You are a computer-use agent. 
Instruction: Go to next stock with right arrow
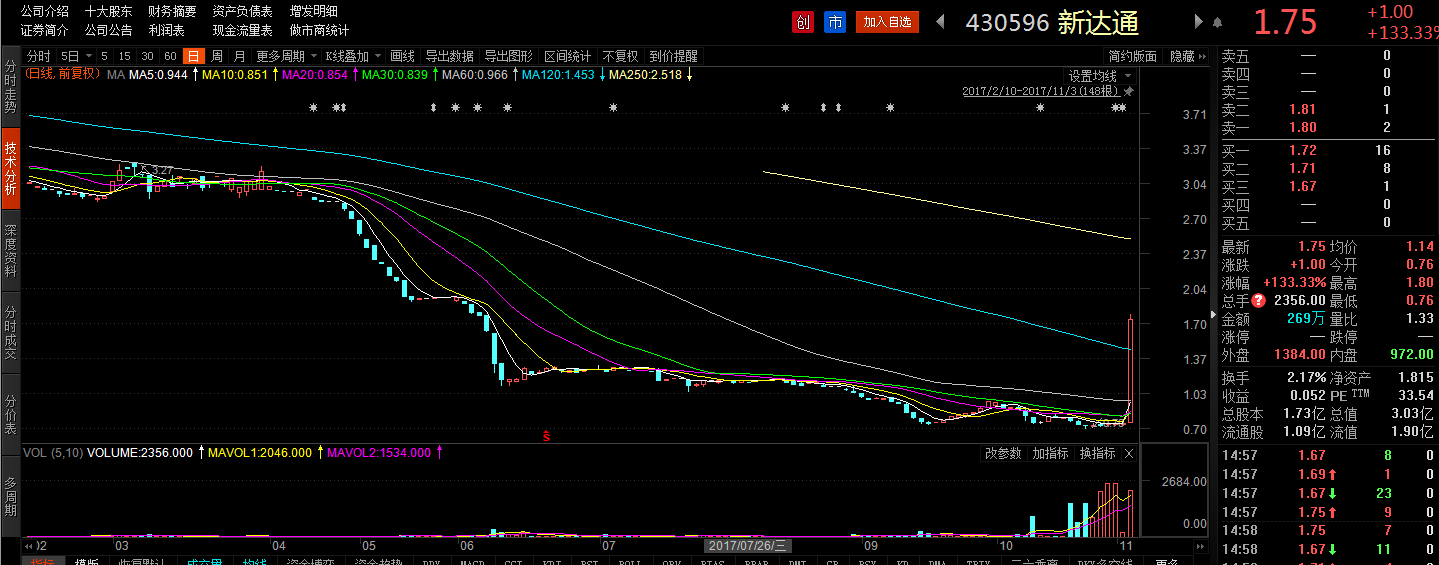(x=1198, y=22)
